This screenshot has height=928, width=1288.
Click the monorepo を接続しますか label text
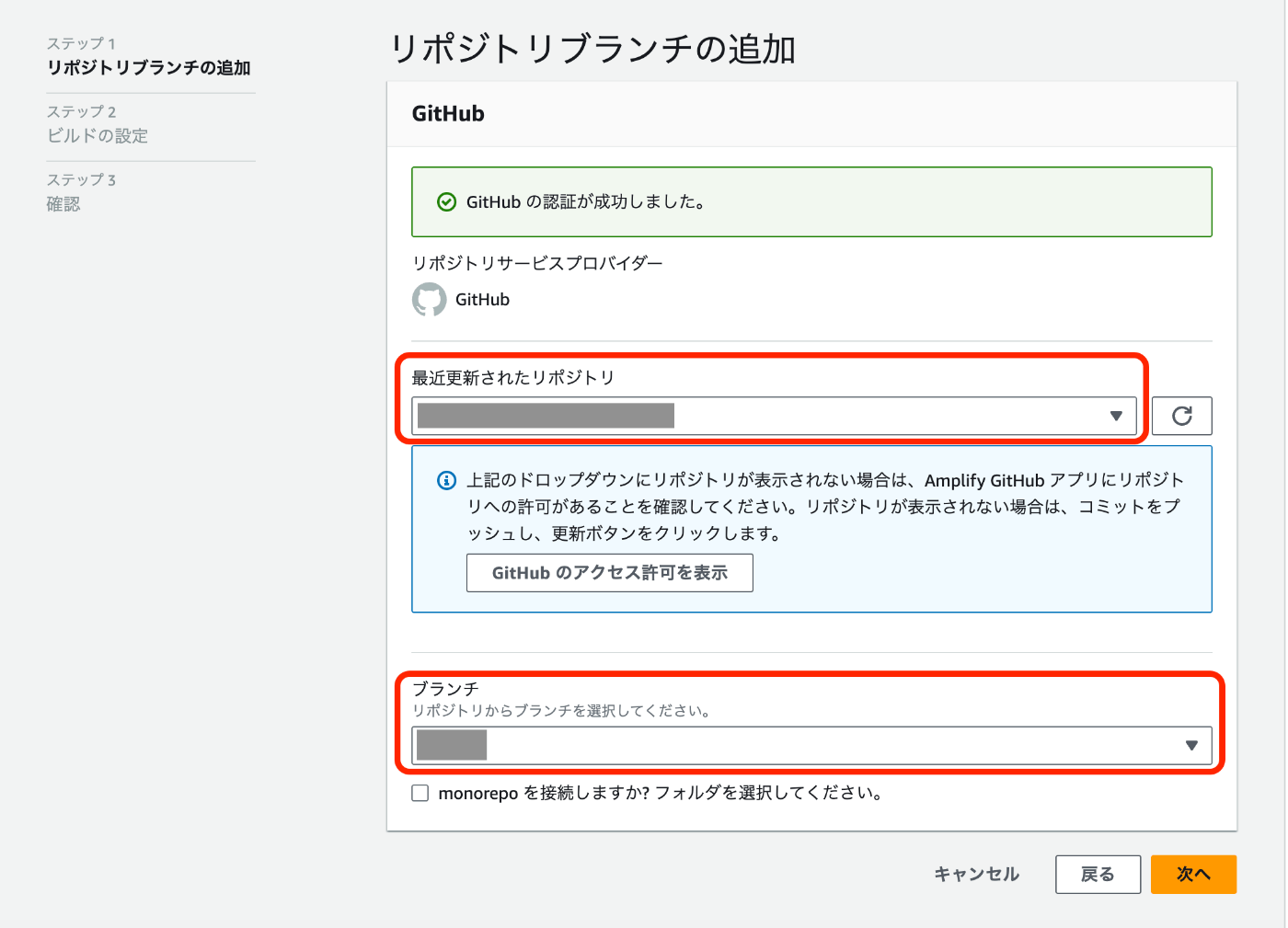pyautogui.click(x=660, y=793)
